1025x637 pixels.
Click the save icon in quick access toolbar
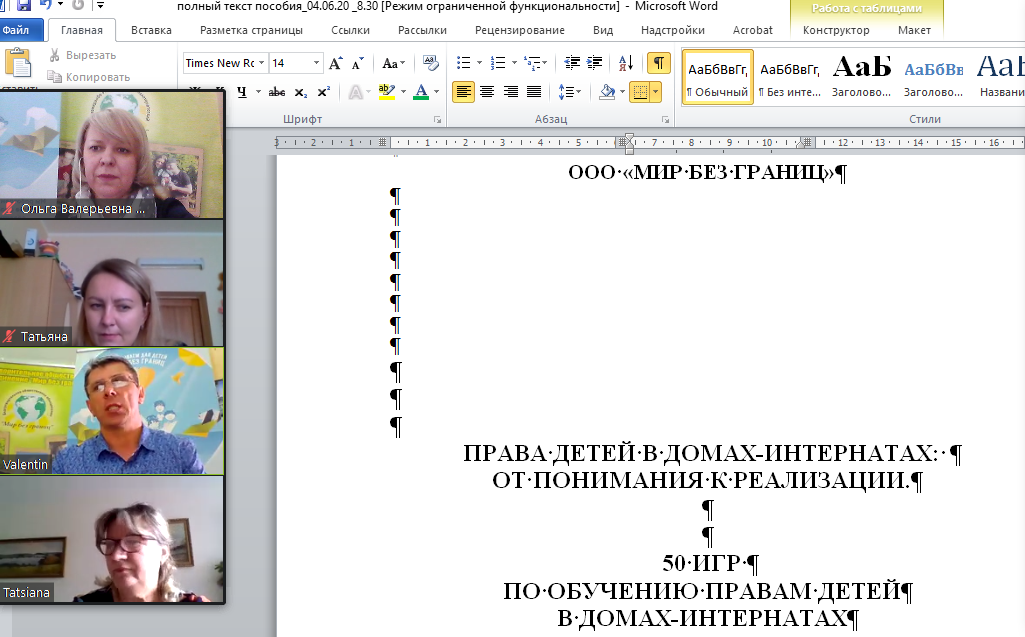(23, 6)
